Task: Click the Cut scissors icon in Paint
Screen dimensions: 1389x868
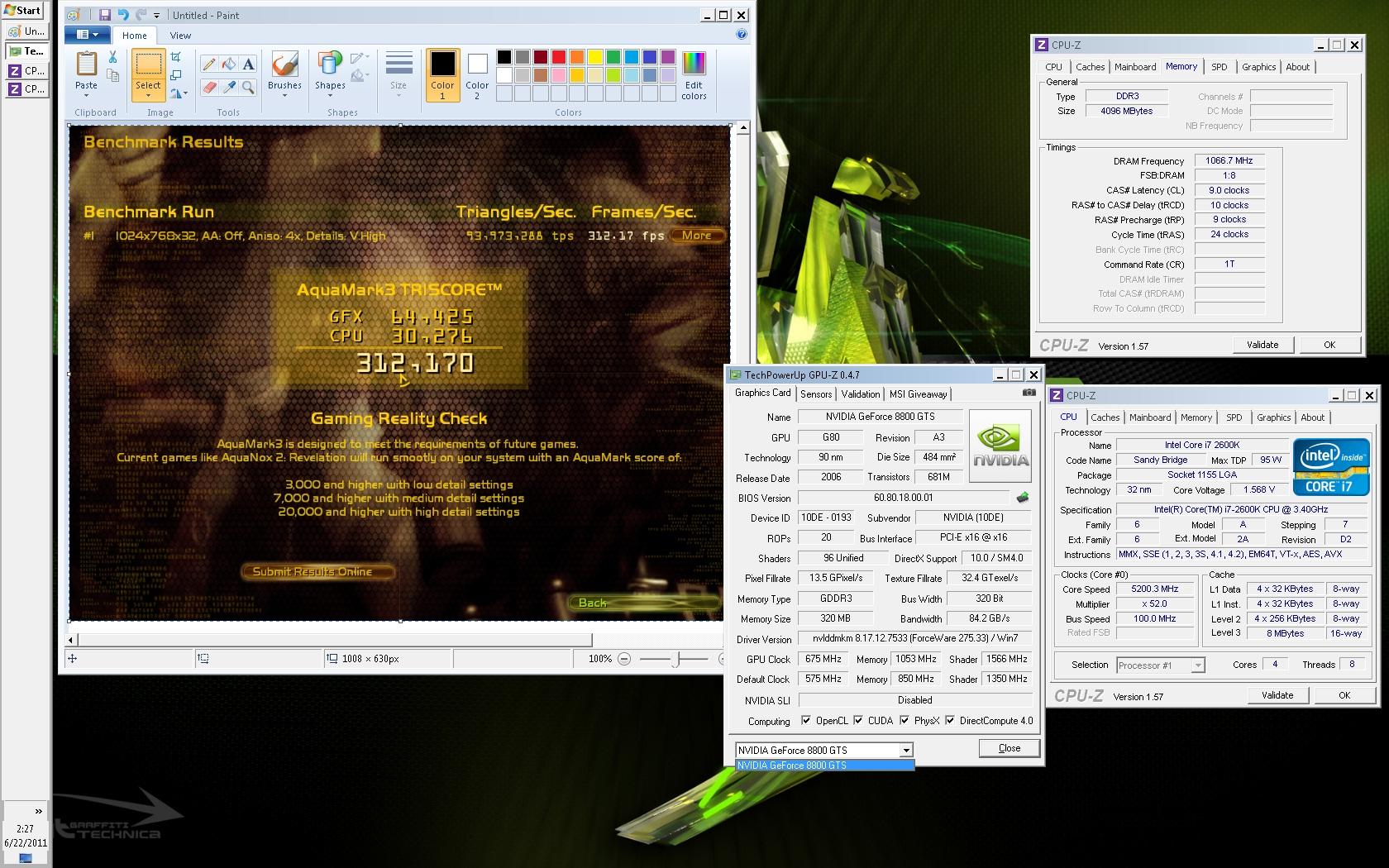Action: click(113, 58)
